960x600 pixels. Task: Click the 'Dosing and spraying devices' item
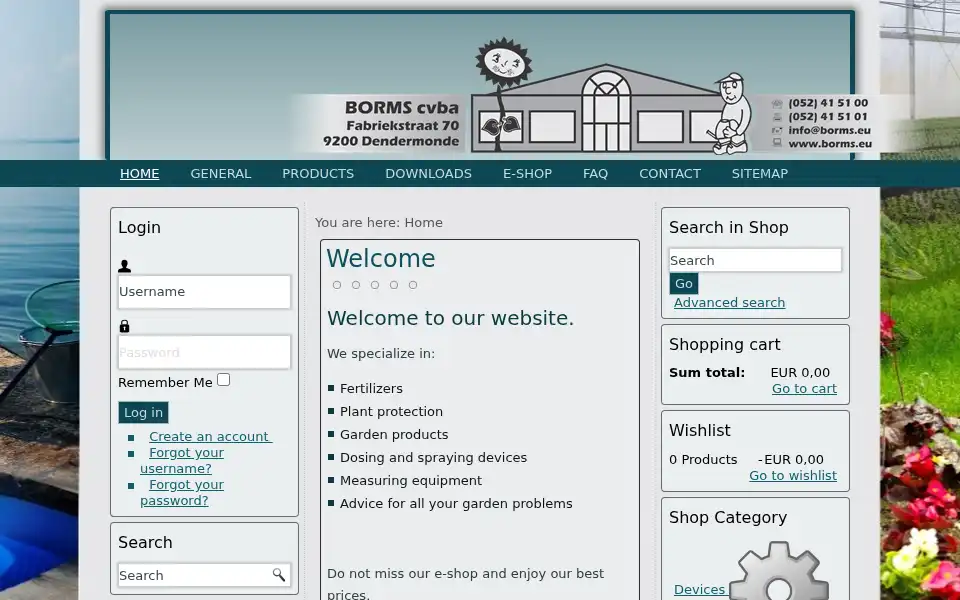[433, 457]
